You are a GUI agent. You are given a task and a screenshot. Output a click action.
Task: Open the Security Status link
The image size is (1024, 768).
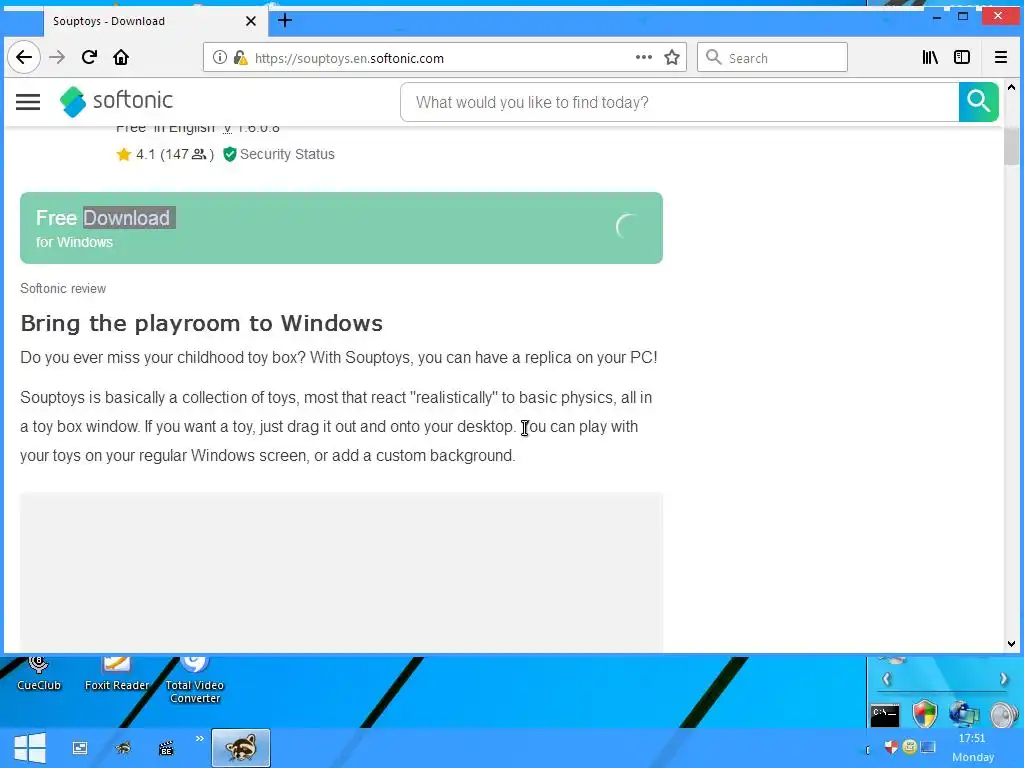tap(279, 154)
